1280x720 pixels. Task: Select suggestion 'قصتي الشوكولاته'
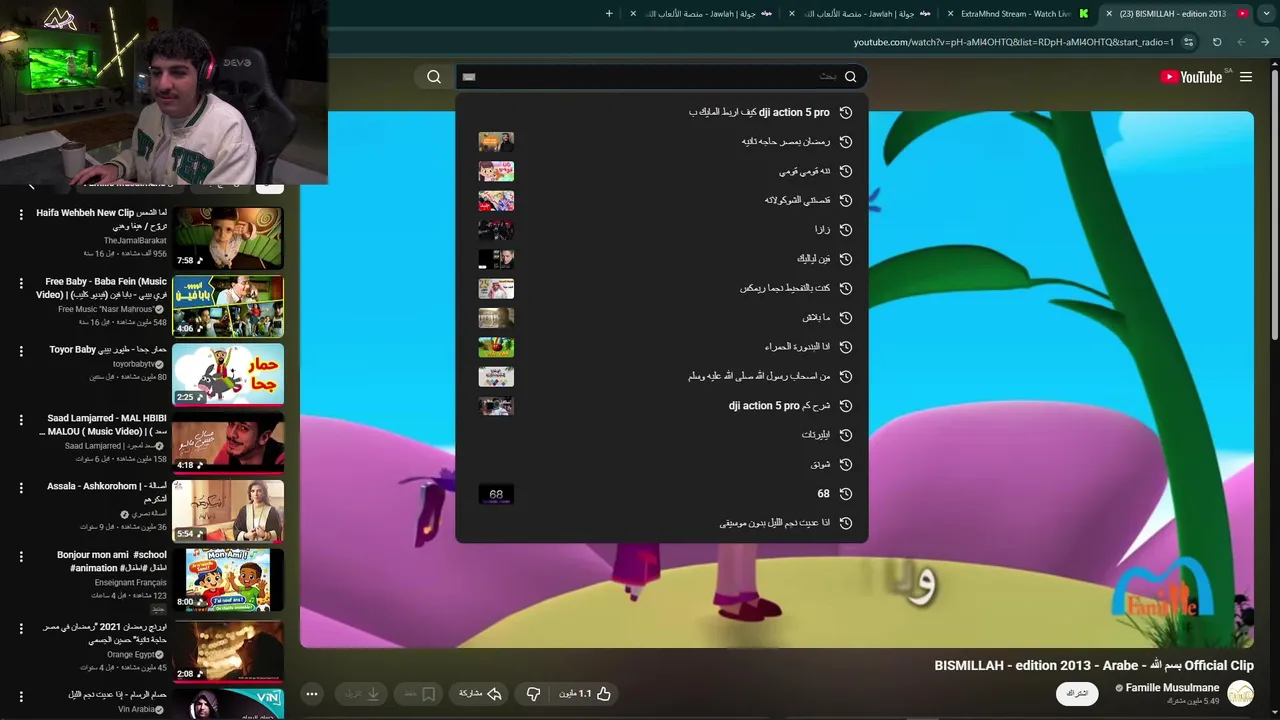[x=797, y=200]
